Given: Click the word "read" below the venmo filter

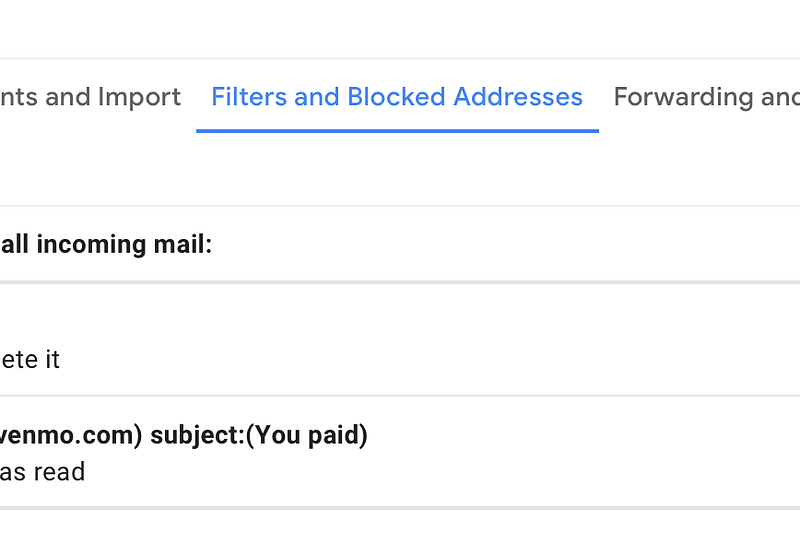Looking at the screenshot, I should coord(59,472).
